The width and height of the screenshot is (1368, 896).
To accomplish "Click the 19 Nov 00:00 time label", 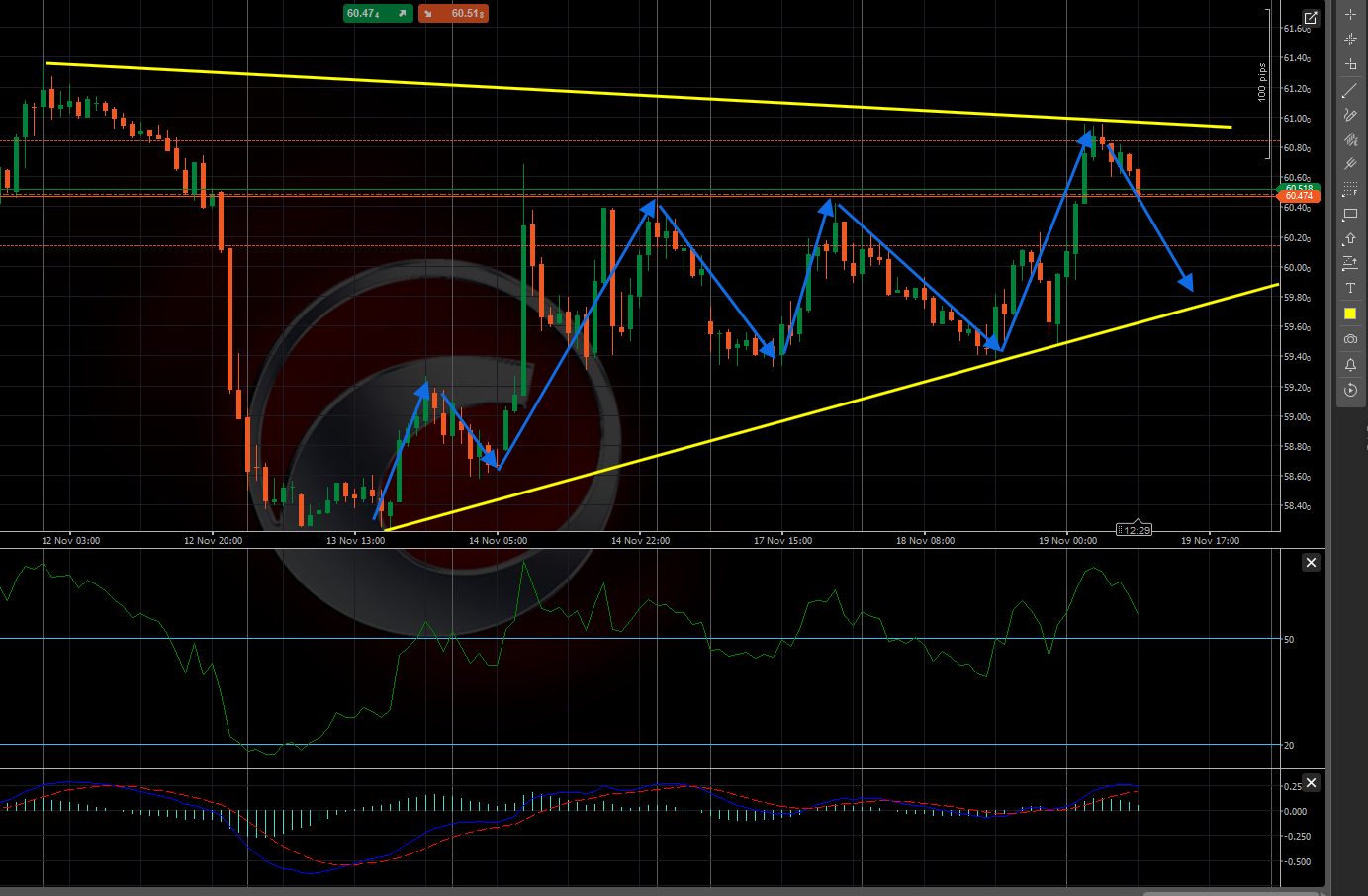I will coord(1067,541).
